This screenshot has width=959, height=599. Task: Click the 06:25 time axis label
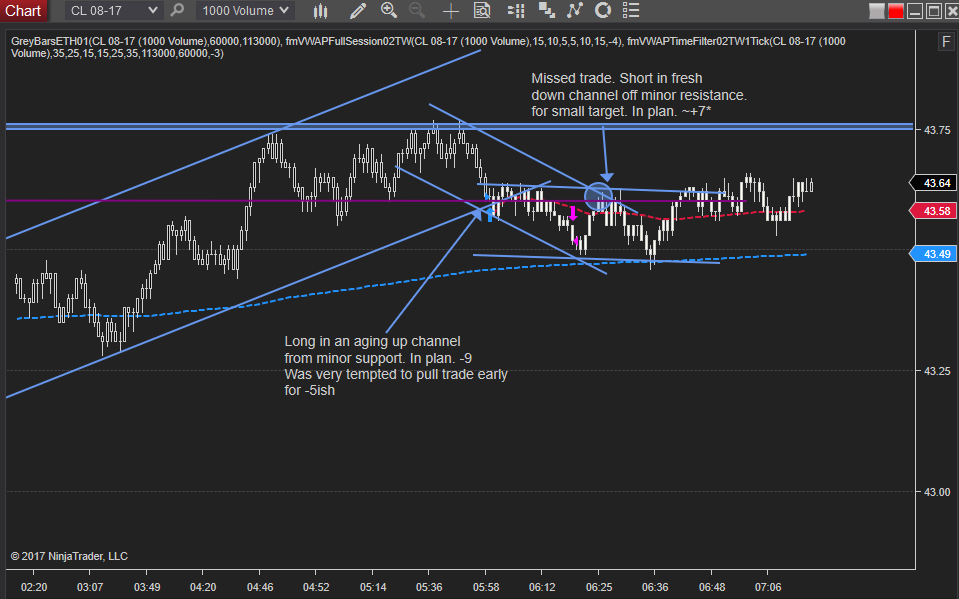[599, 587]
